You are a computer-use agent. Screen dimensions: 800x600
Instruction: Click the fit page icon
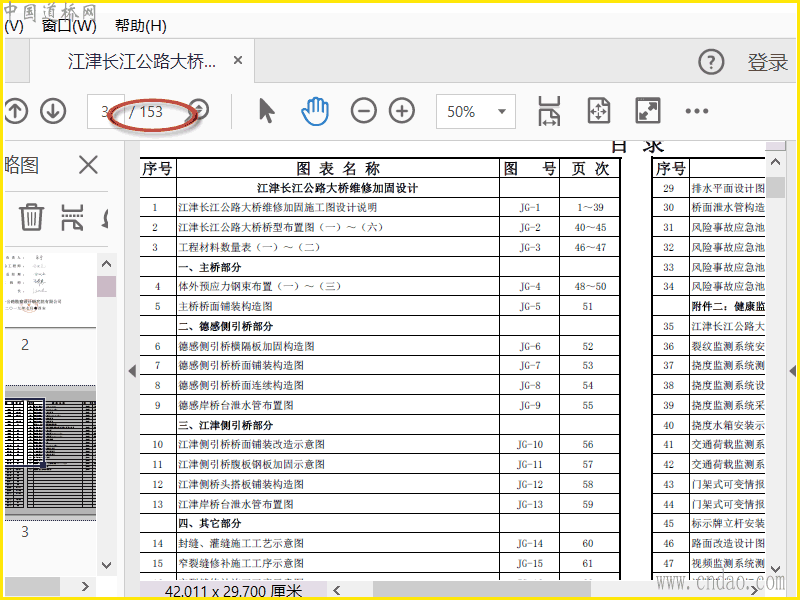(598, 111)
